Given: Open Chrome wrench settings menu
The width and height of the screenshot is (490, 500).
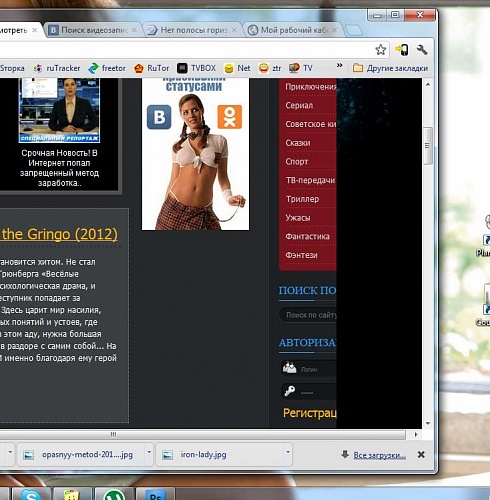Looking at the screenshot, I should click(422, 50).
